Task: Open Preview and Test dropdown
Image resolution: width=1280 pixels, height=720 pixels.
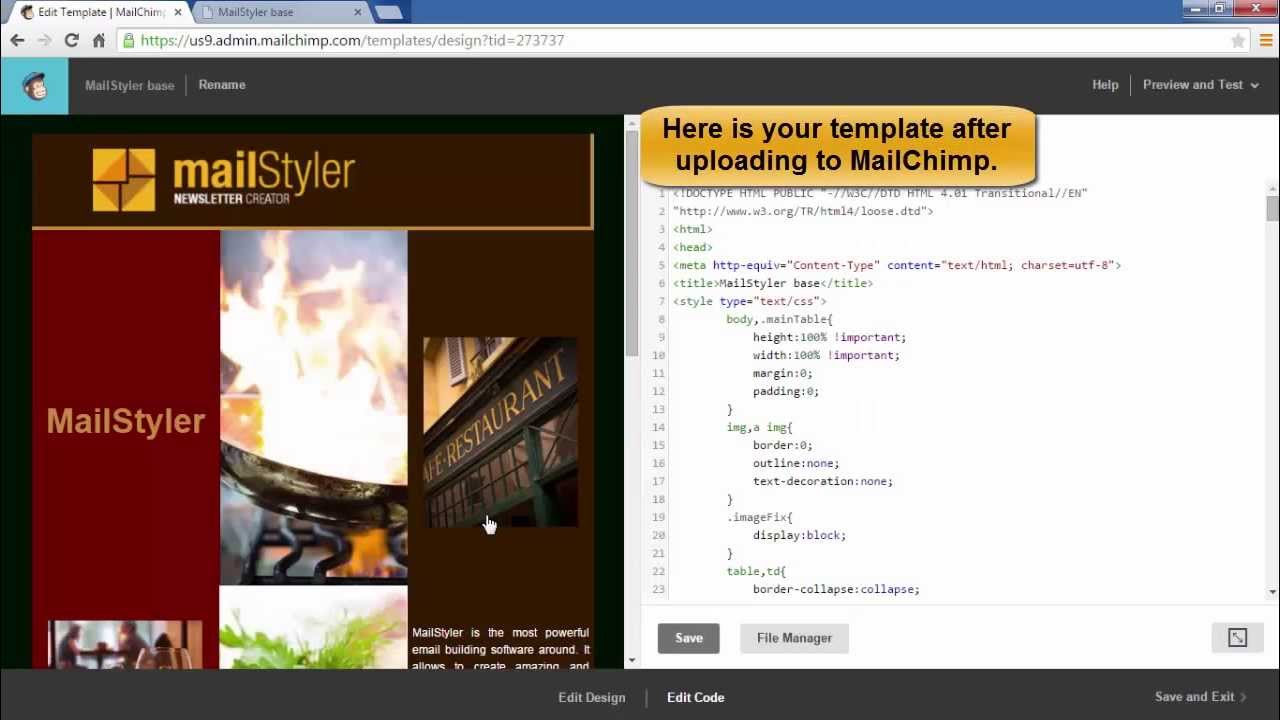Action: [1200, 85]
